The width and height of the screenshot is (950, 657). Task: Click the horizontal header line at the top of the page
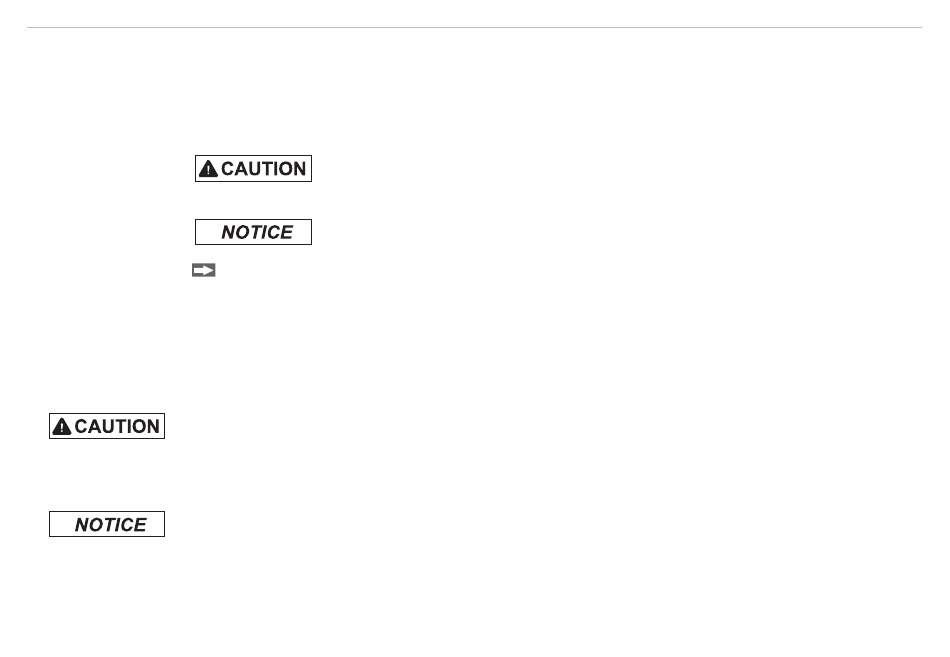click(474, 27)
